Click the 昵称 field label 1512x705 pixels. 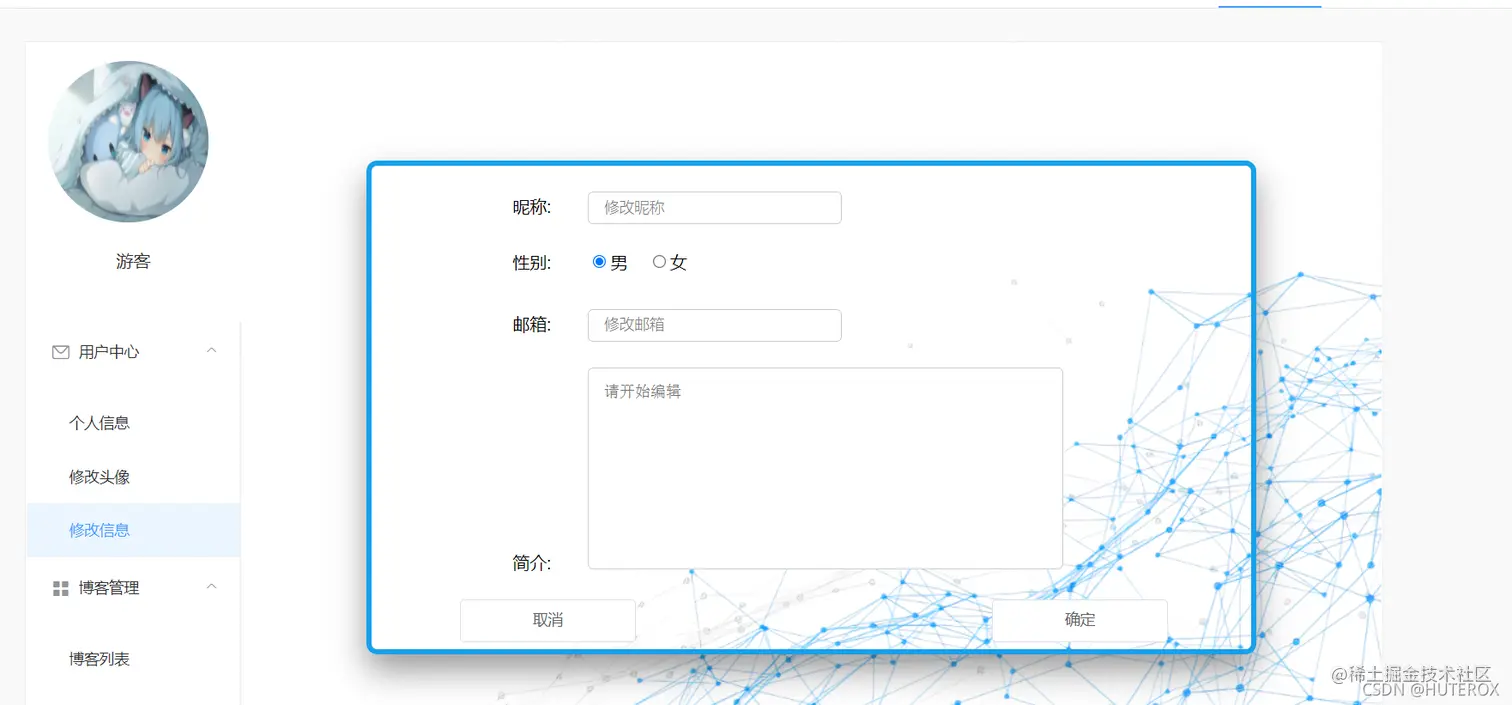[x=531, y=207]
